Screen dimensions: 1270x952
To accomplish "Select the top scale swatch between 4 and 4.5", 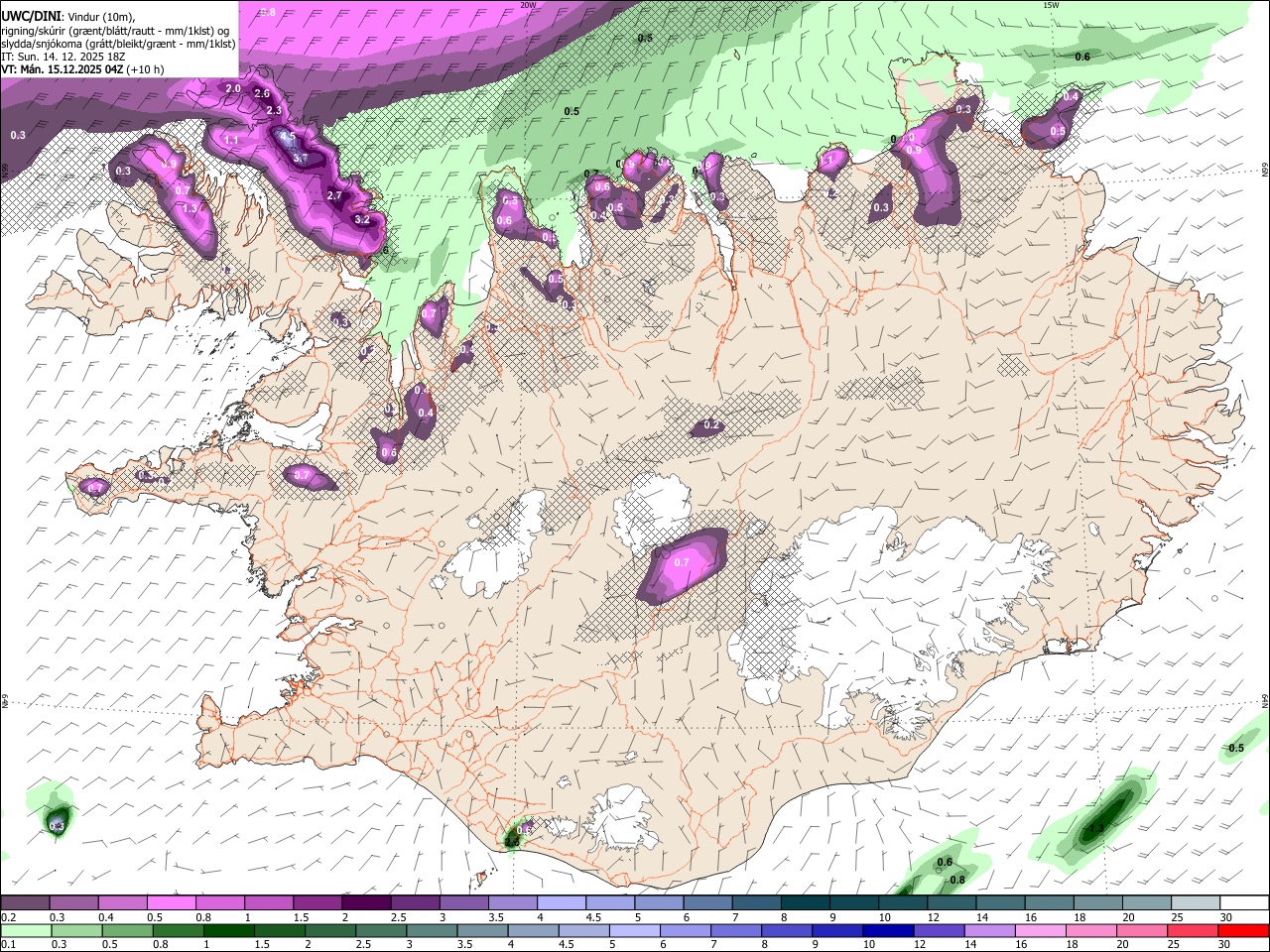I will click(x=561, y=902).
